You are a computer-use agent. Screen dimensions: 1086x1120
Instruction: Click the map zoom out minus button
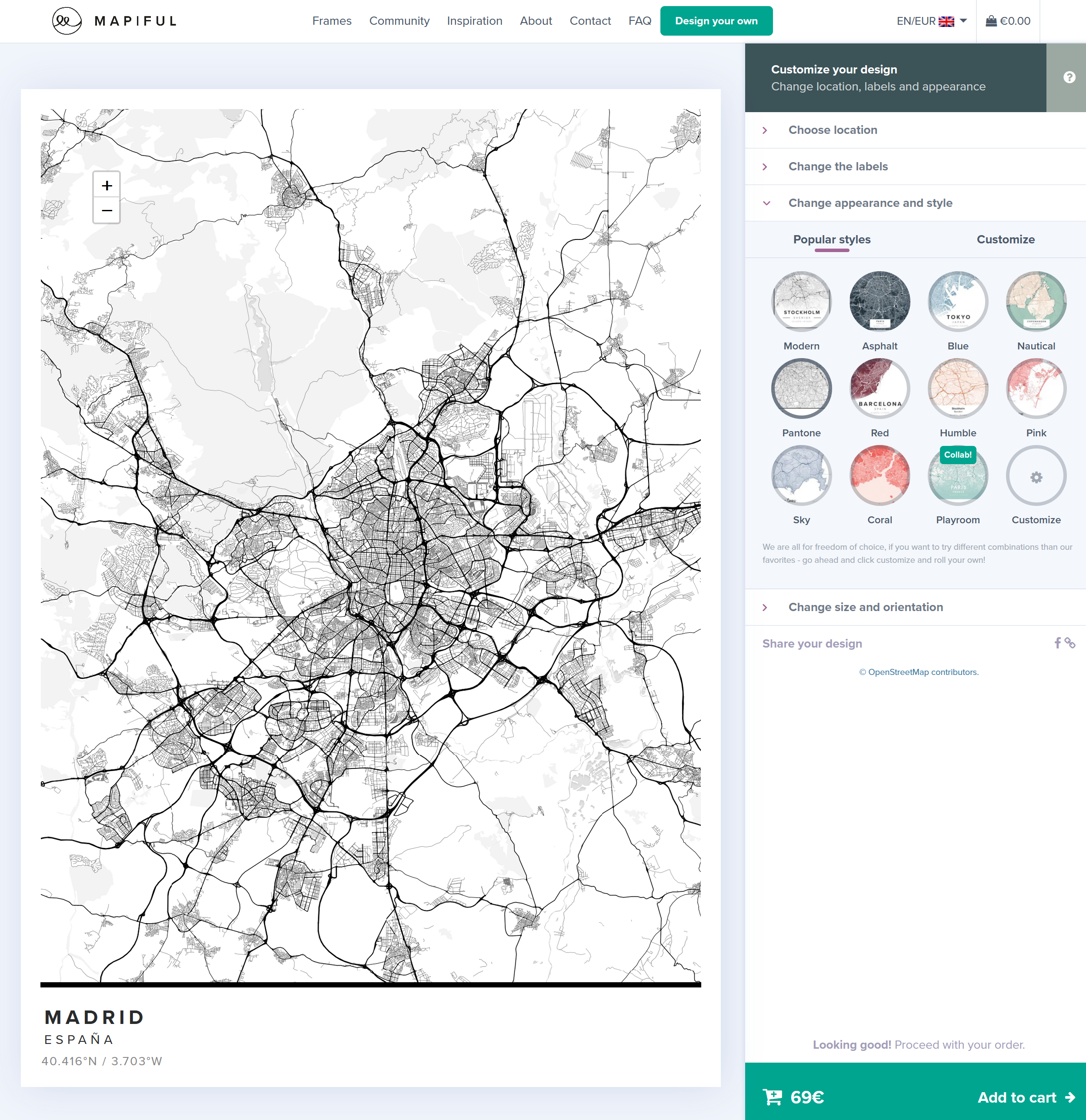coord(107,210)
